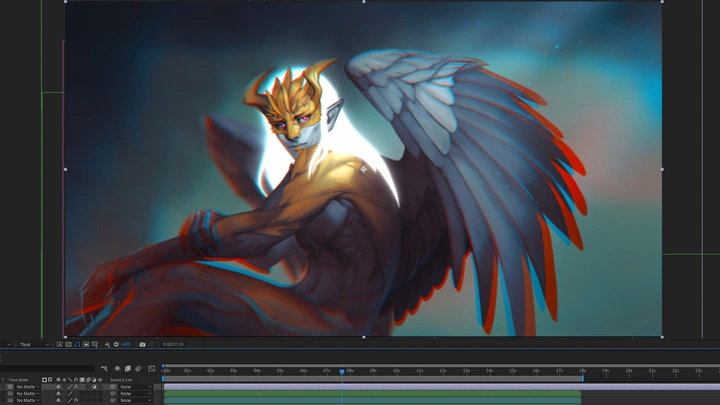
Task: Click the +0.0 exposure value
Action: (x=126, y=344)
